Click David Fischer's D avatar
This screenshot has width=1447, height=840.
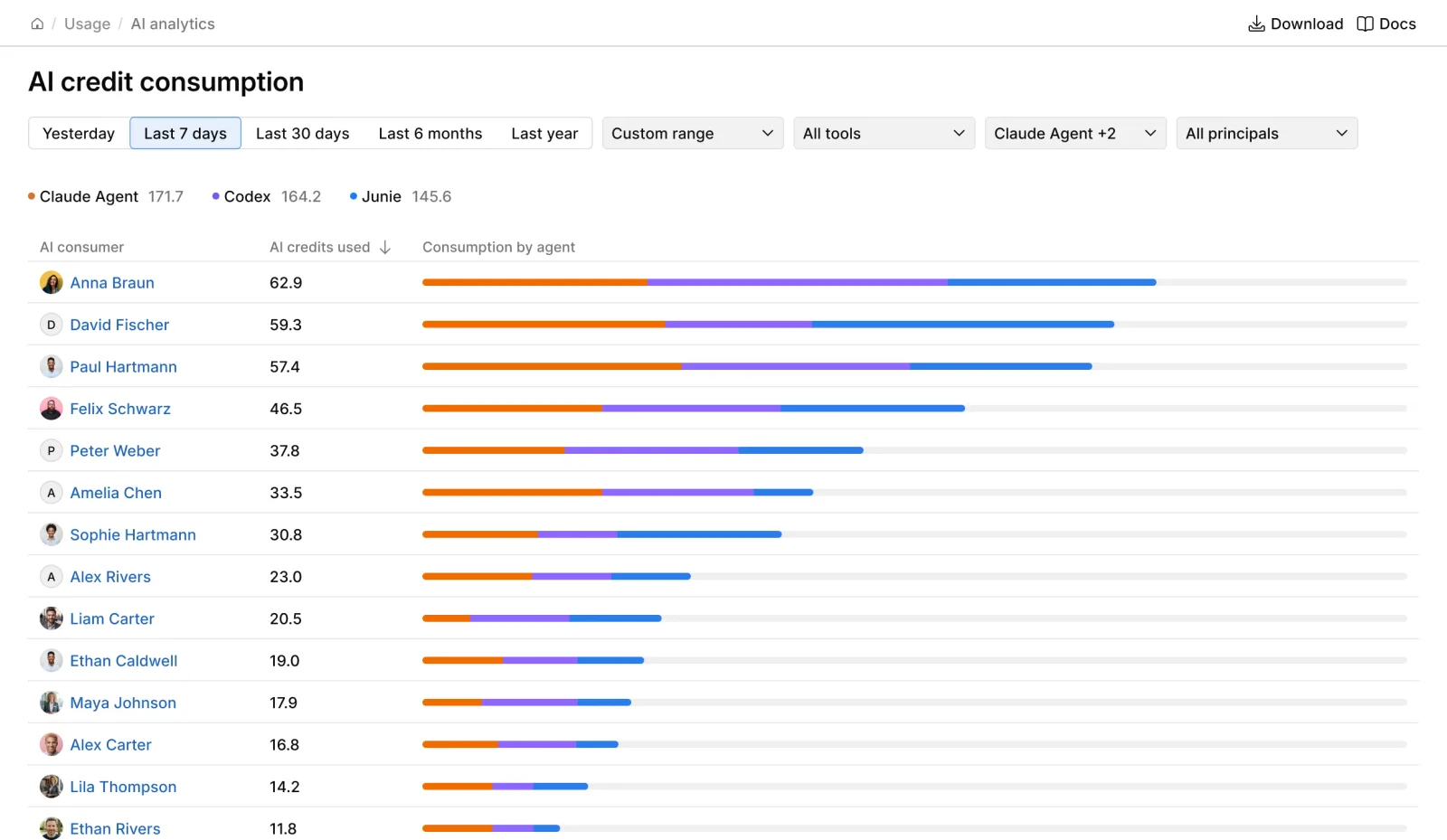(52, 325)
